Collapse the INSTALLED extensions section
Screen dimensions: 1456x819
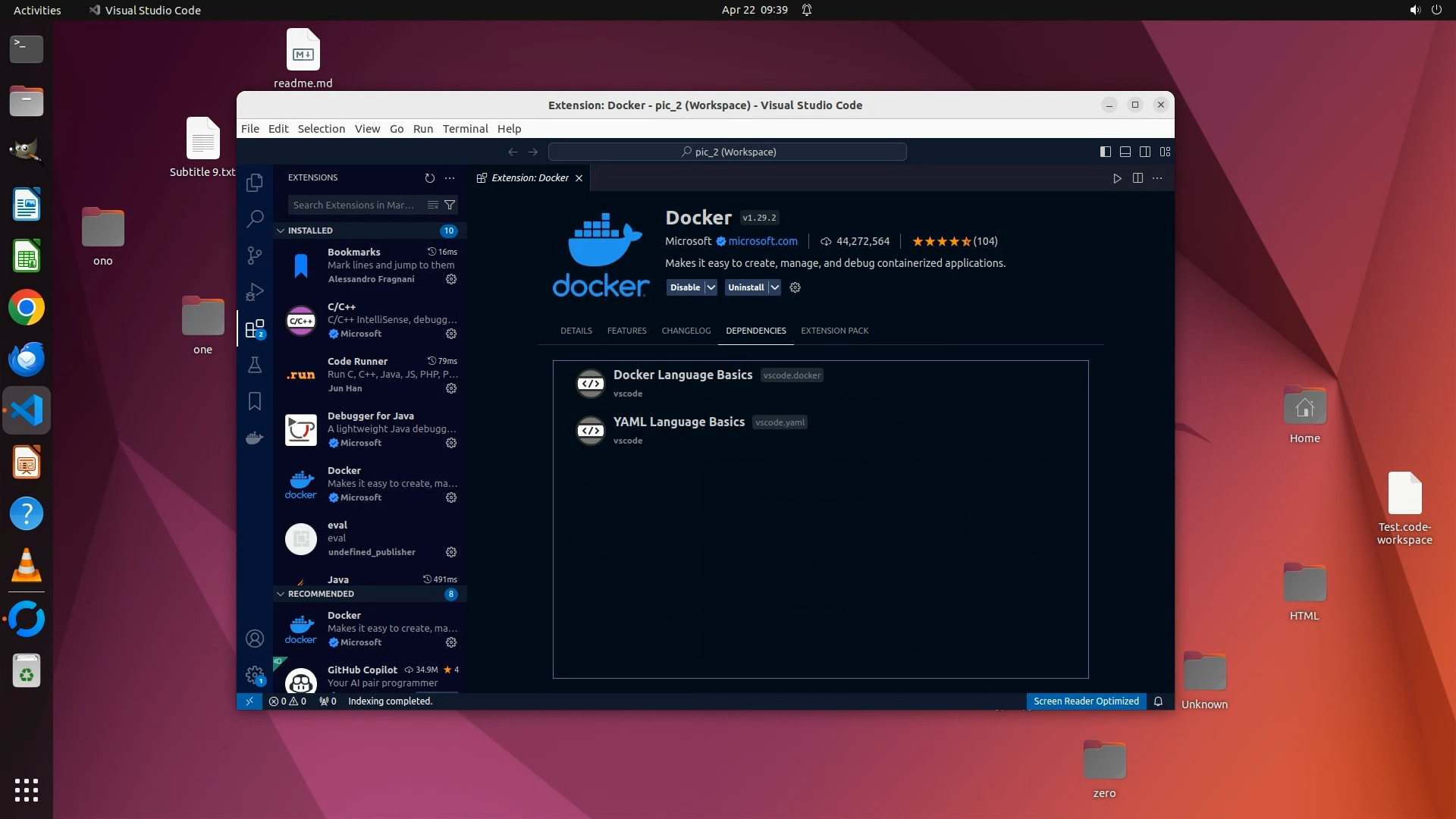[x=281, y=231]
